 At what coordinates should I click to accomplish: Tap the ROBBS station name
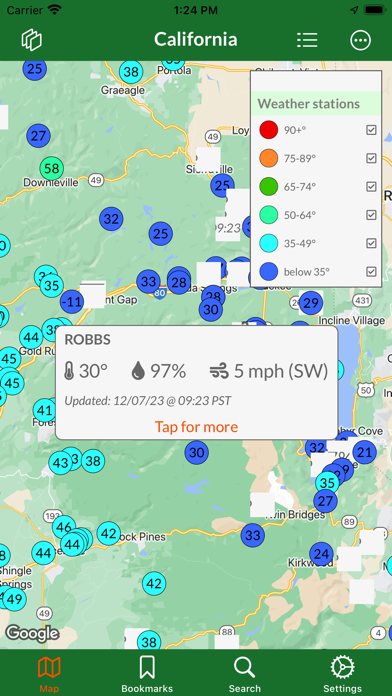(87, 340)
